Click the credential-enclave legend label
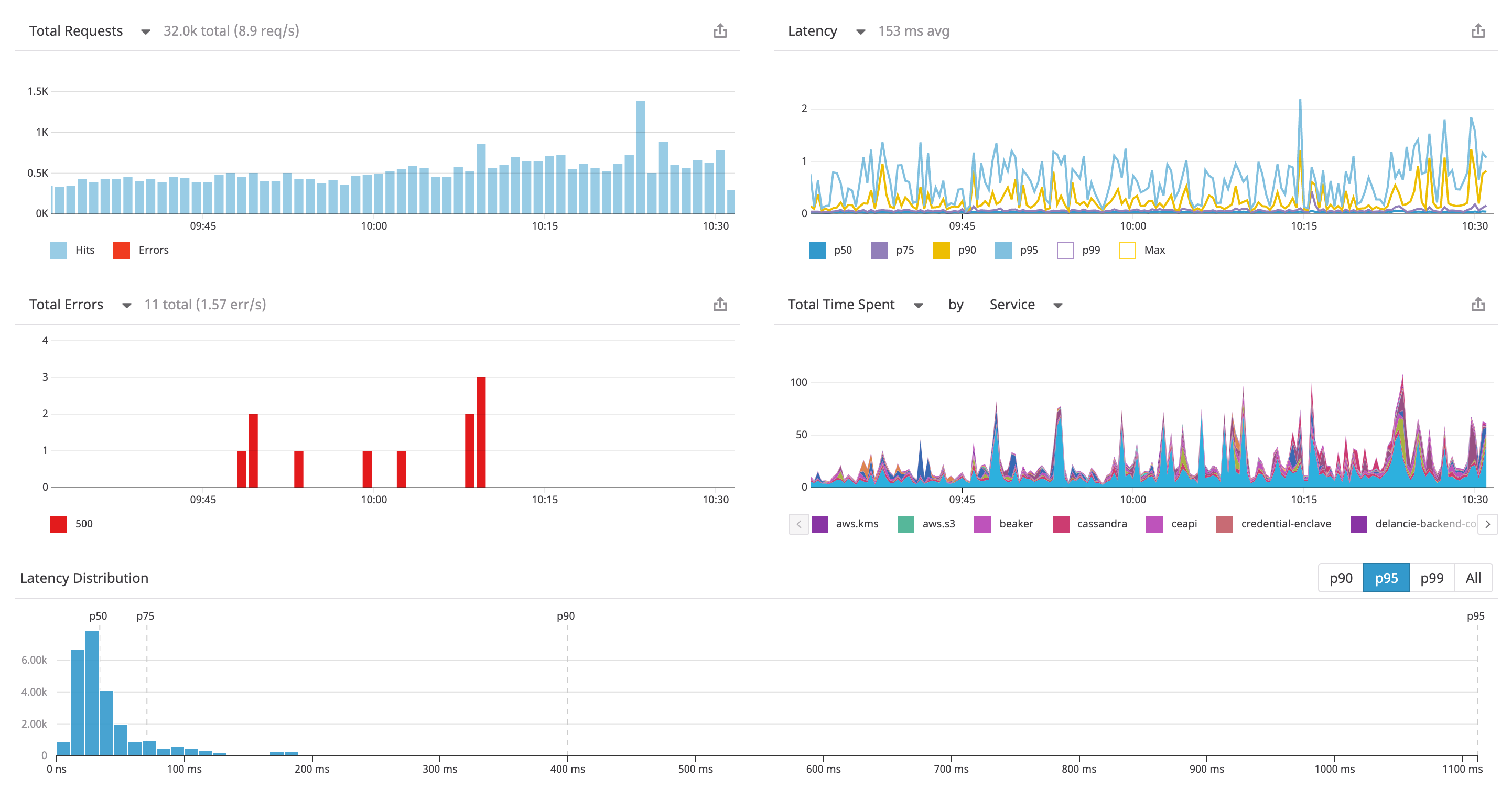 point(1286,524)
